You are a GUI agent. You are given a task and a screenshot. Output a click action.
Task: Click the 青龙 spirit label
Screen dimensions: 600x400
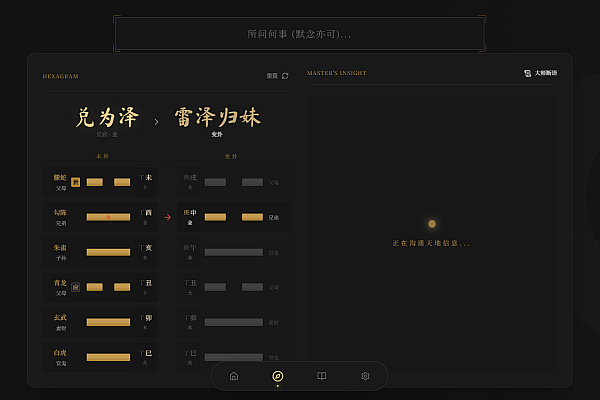[60, 283]
